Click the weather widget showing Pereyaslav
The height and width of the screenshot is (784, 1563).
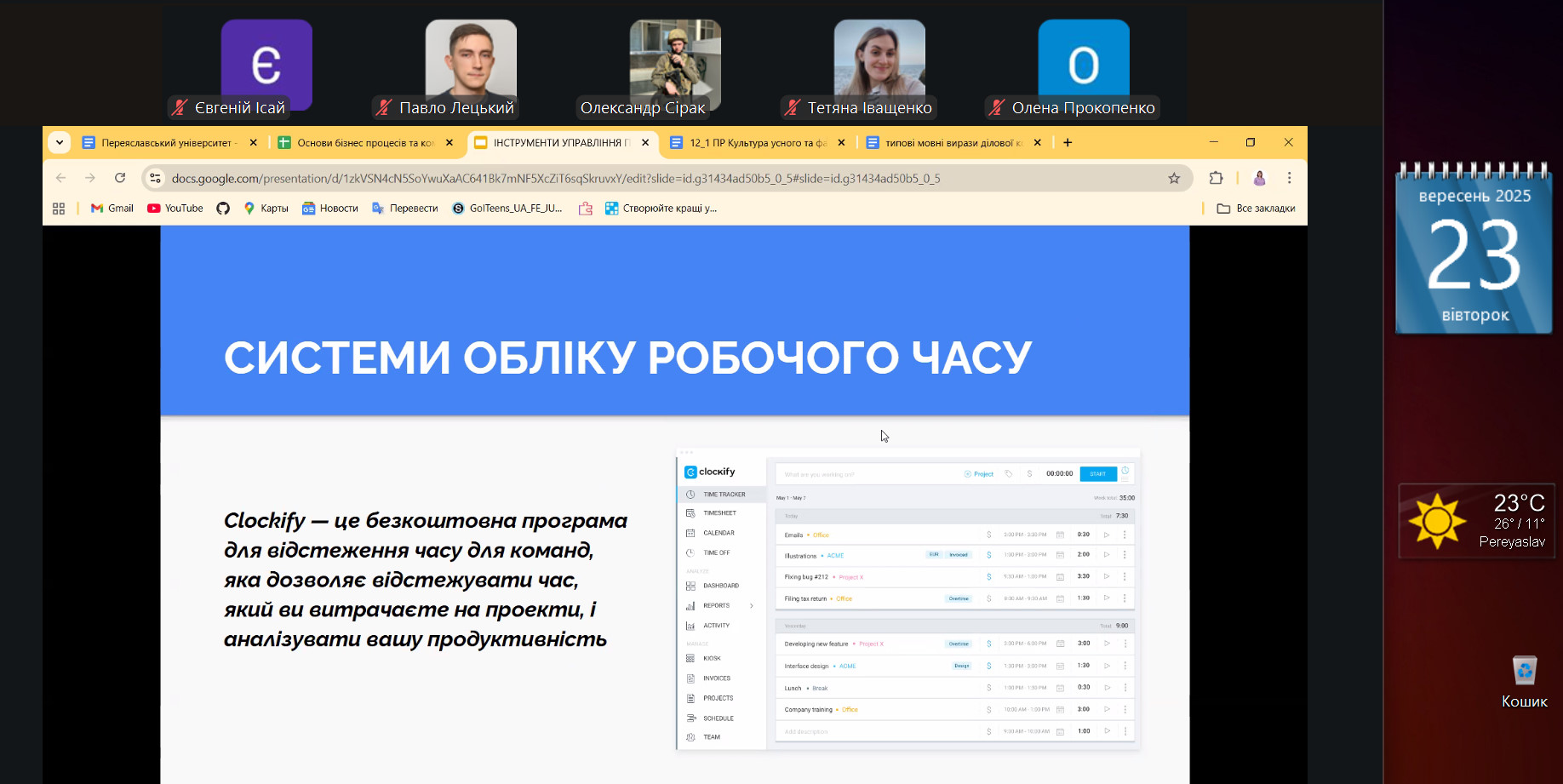(x=1476, y=521)
